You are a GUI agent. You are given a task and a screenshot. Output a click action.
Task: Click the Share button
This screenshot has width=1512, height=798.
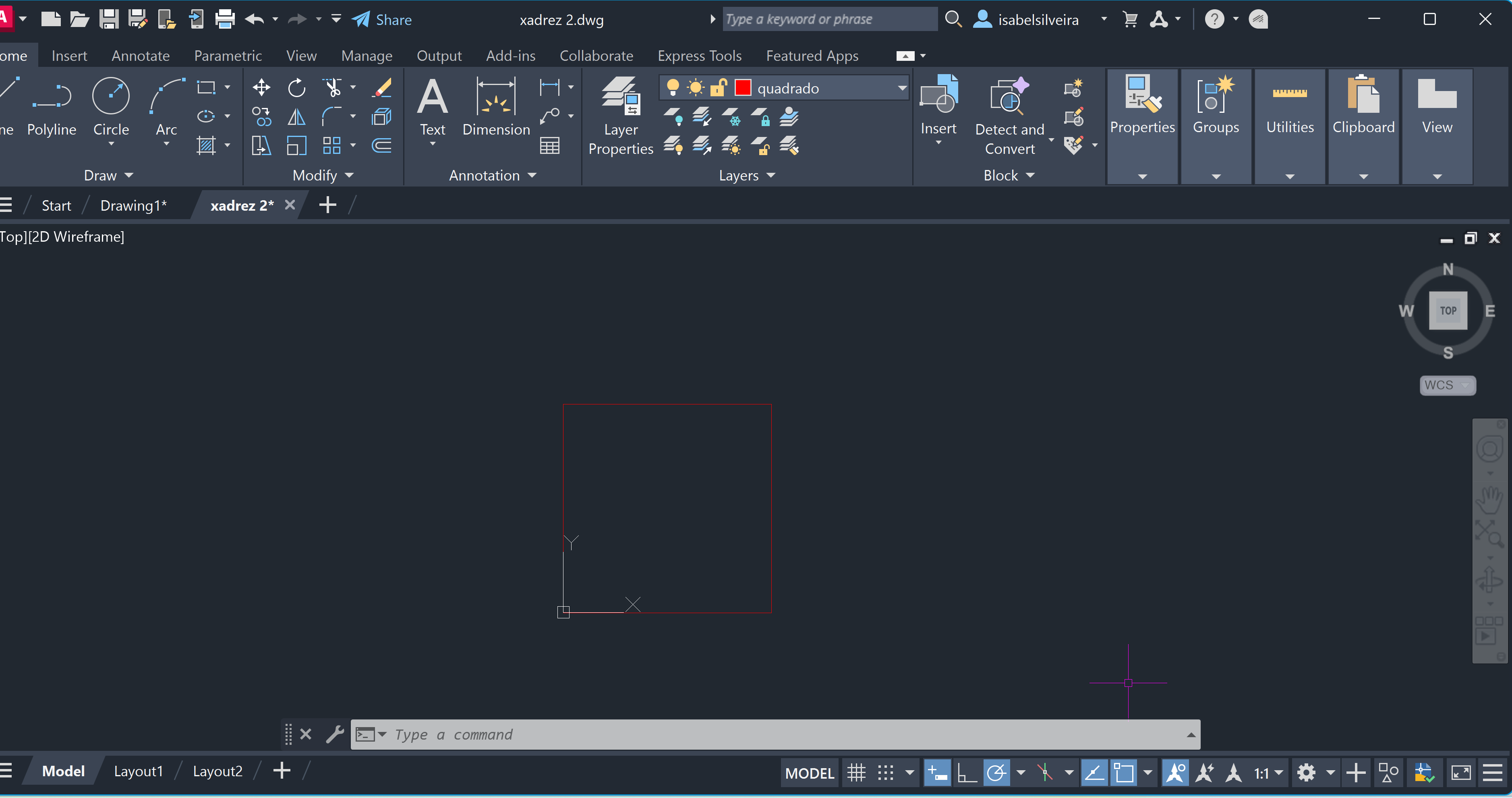[382, 20]
